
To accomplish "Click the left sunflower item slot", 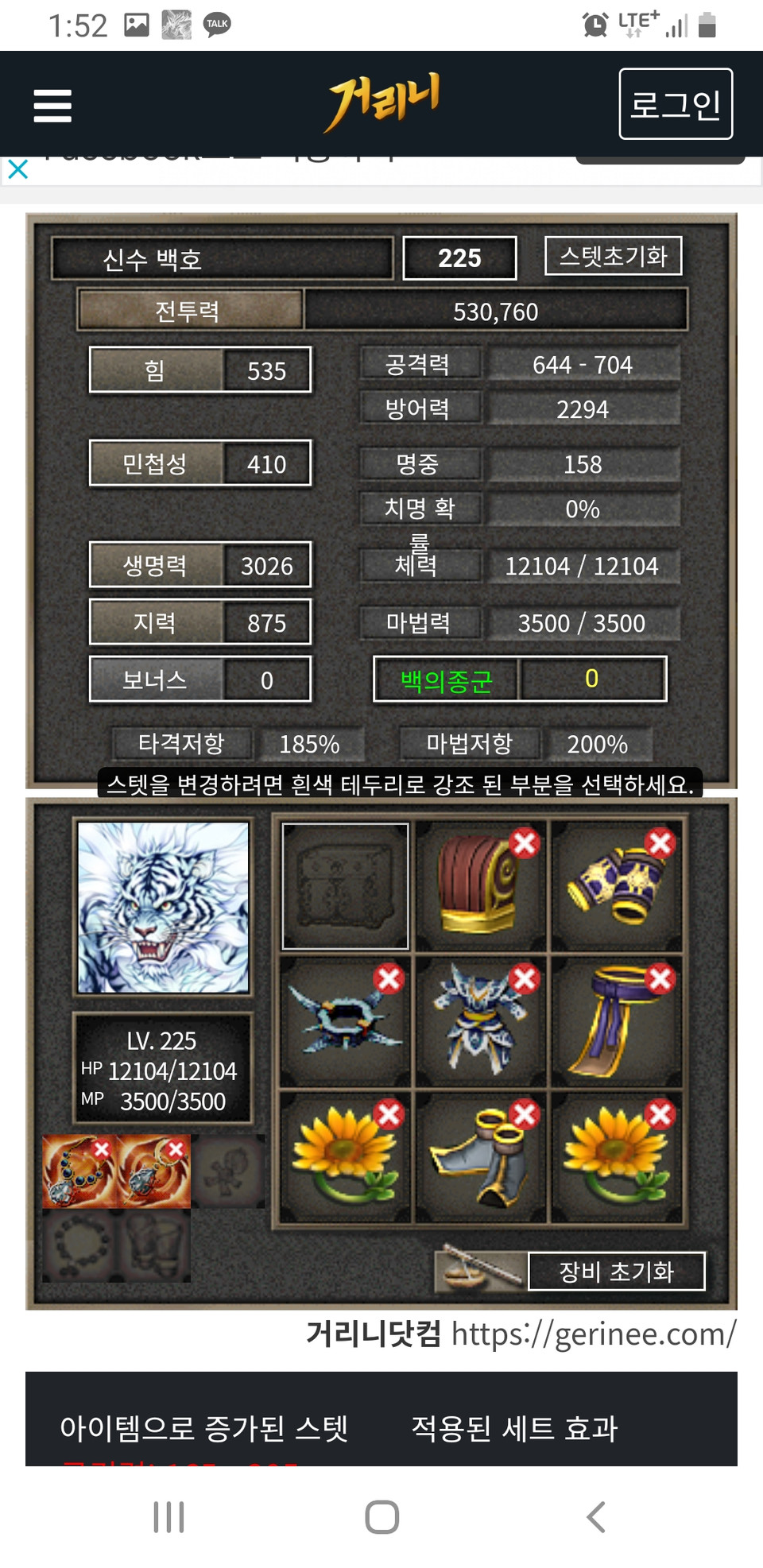I will [x=346, y=1157].
